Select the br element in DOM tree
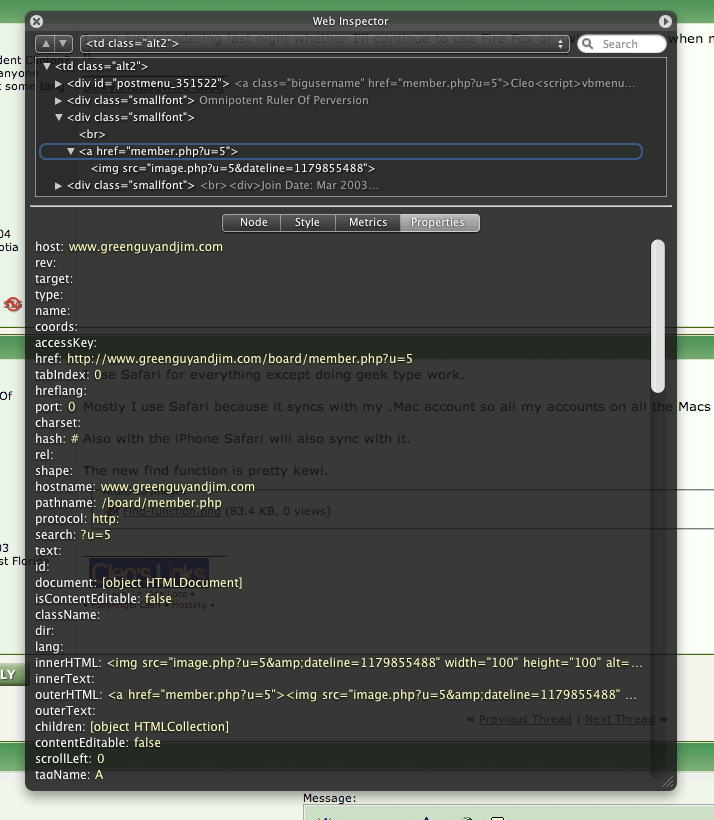This screenshot has width=714, height=820. 92,134
